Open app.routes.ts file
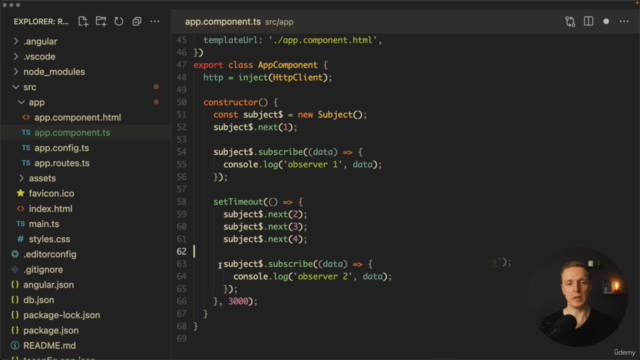This screenshot has height=360, width=640. click(62, 163)
